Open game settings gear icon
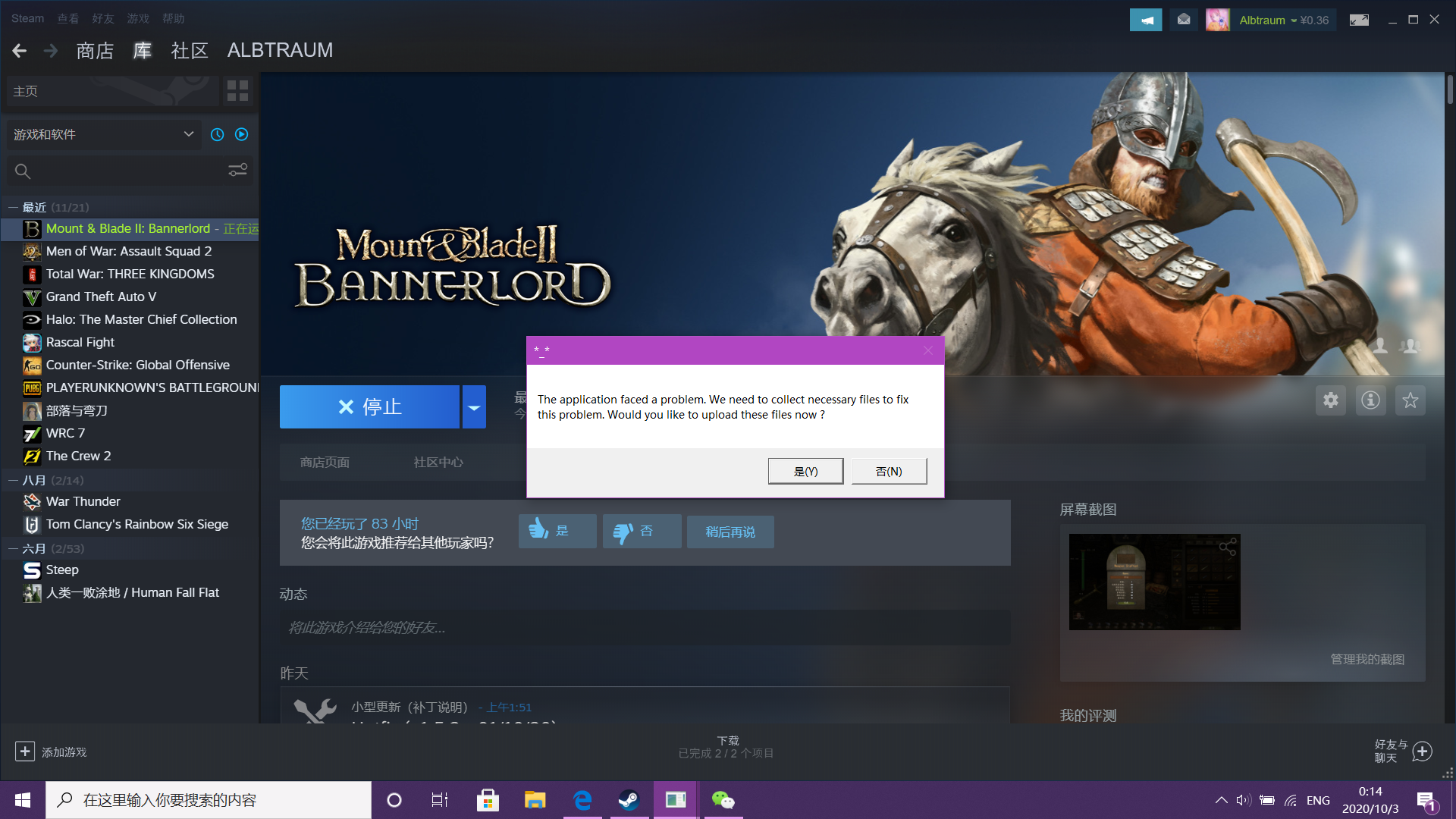This screenshot has width=1456, height=819. [1331, 400]
